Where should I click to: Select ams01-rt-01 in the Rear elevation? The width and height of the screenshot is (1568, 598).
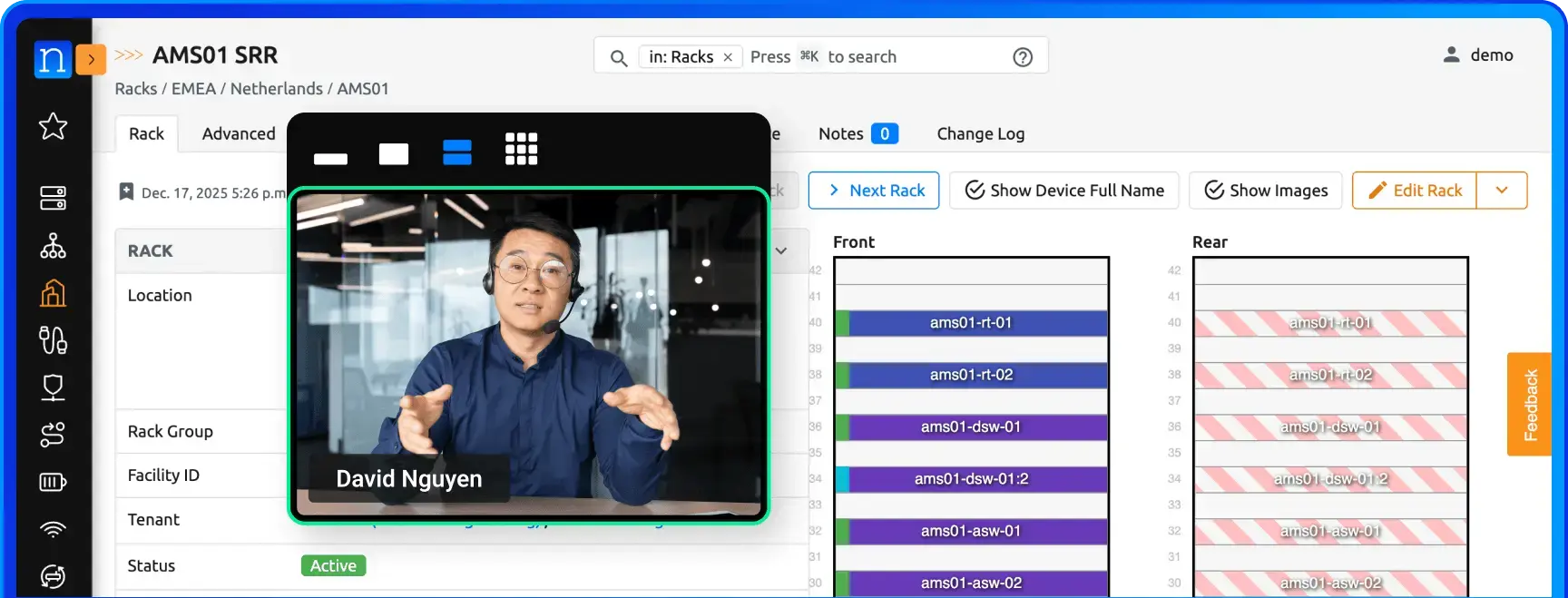point(1330,323)
